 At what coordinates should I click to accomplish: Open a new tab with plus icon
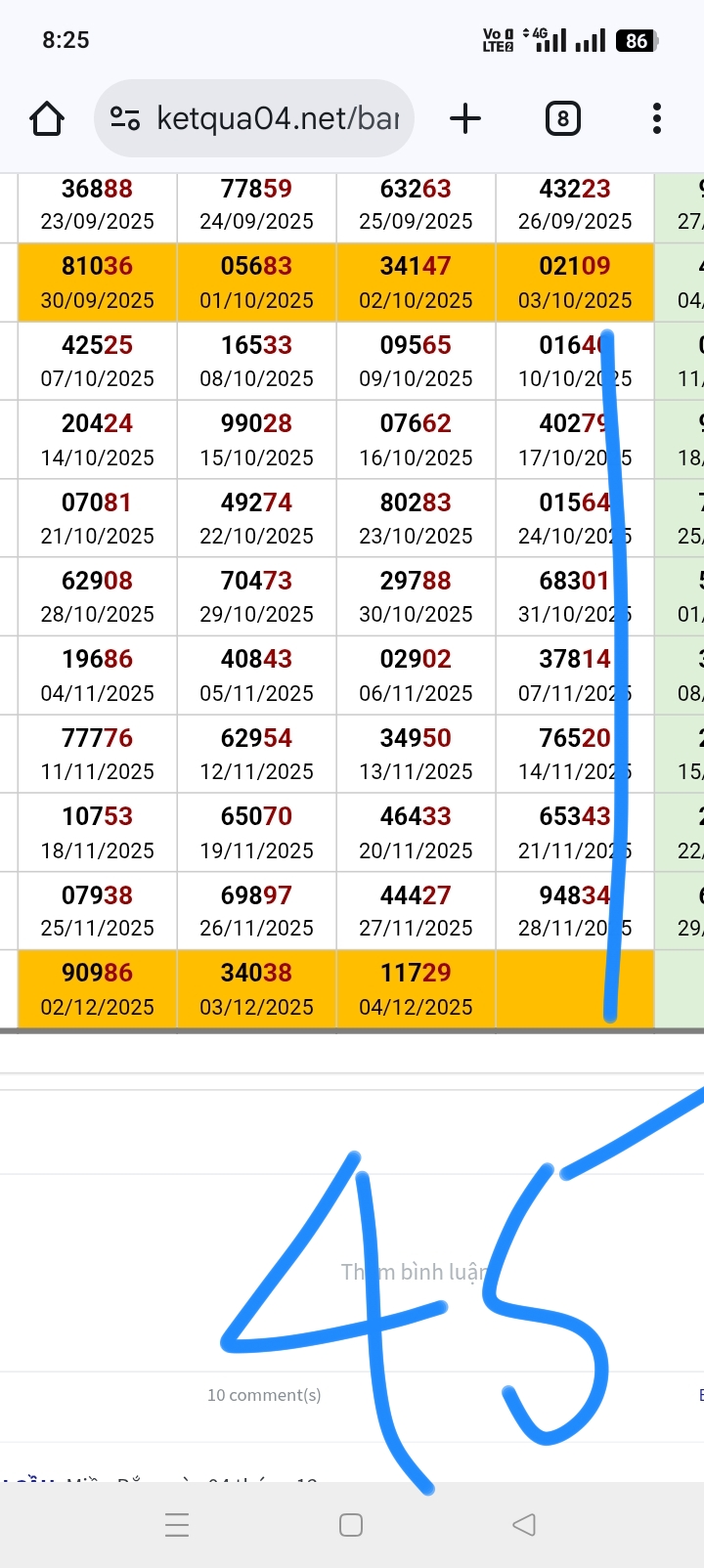point(465,119)
